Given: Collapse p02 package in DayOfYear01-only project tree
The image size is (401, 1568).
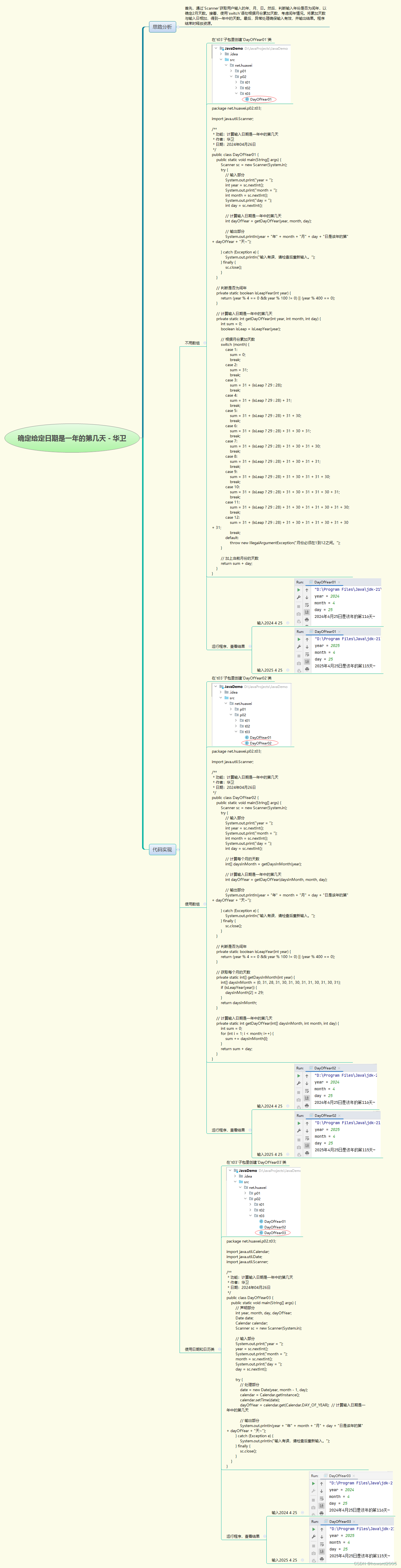Looking at the screenshot, I should tap(231, 76).
